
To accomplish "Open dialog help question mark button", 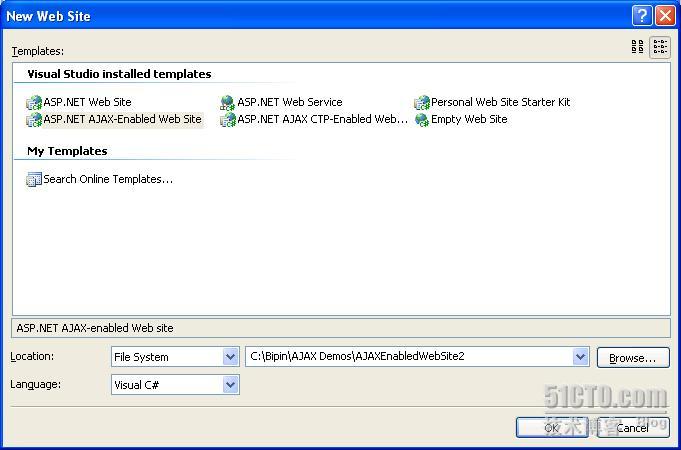I will (x=642, y=16).
